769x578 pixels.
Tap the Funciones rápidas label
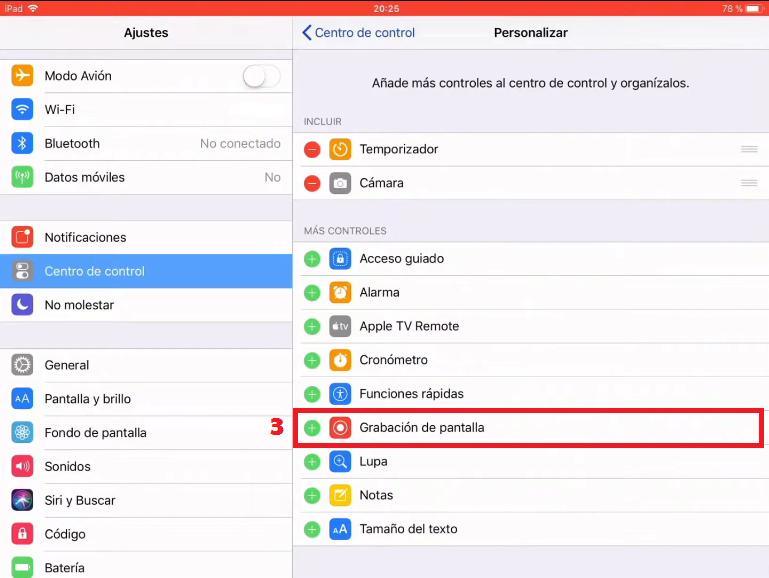click(411, 394)
